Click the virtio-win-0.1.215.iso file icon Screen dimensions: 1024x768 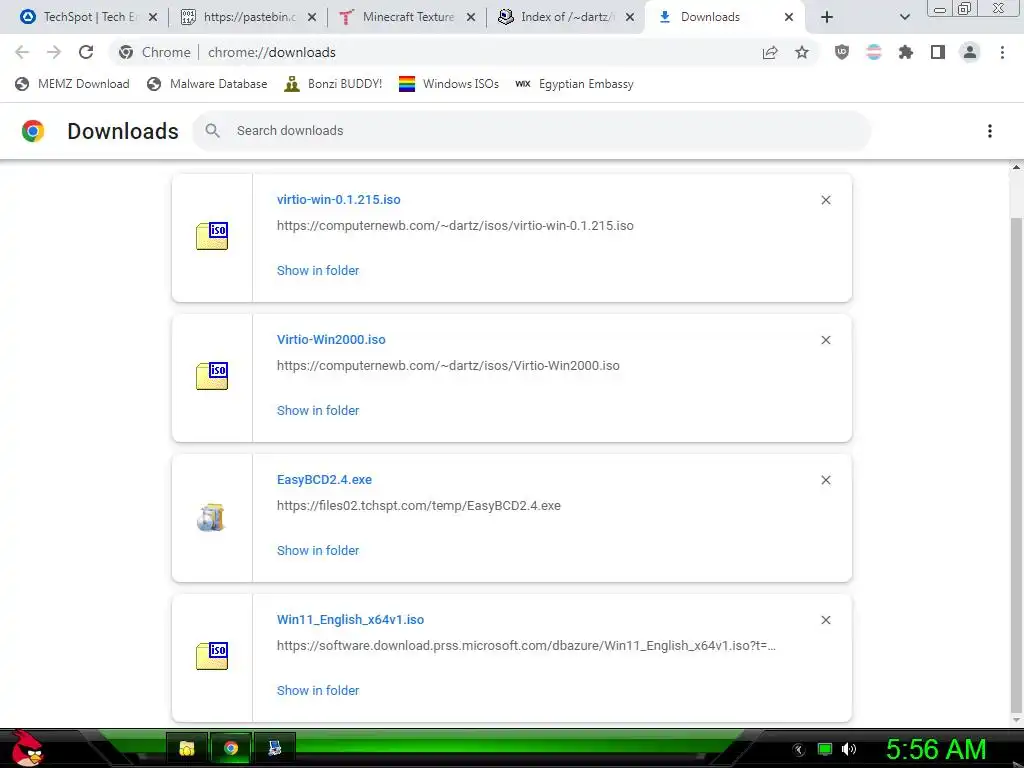coord(212,236)
